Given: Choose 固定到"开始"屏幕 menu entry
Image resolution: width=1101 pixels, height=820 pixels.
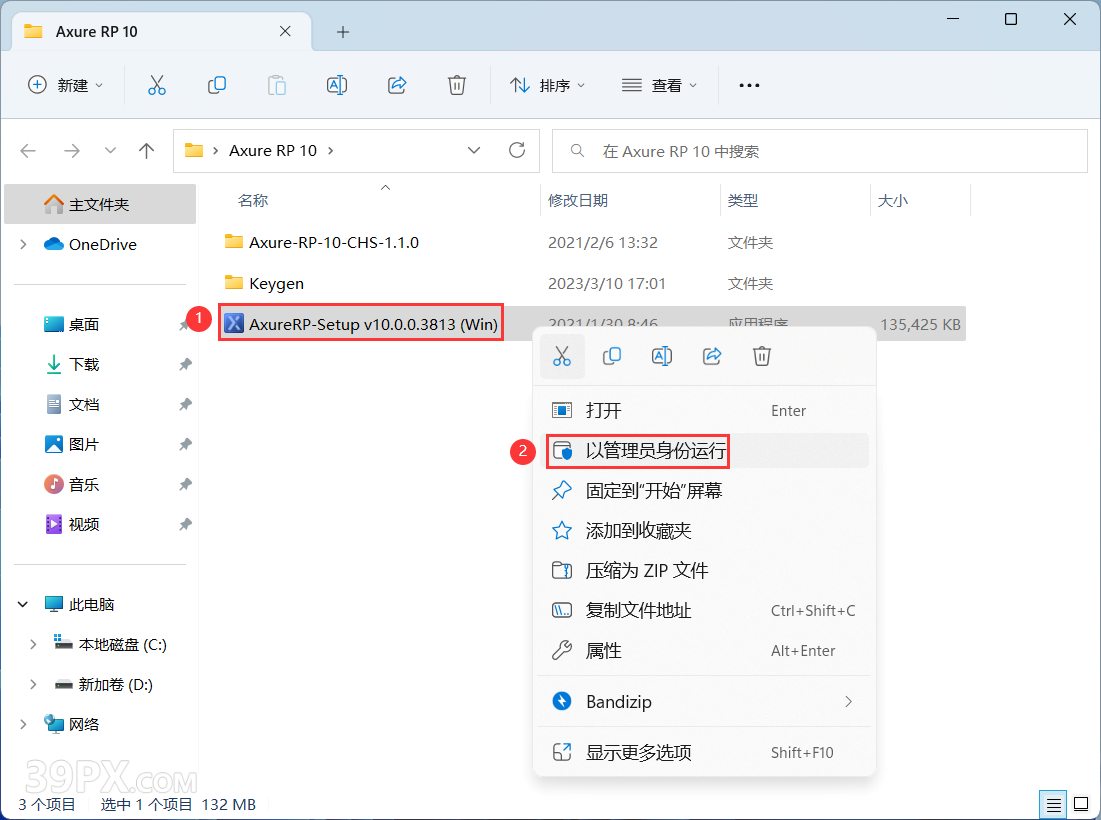Looking at the screenshot, I should [704, 491].
